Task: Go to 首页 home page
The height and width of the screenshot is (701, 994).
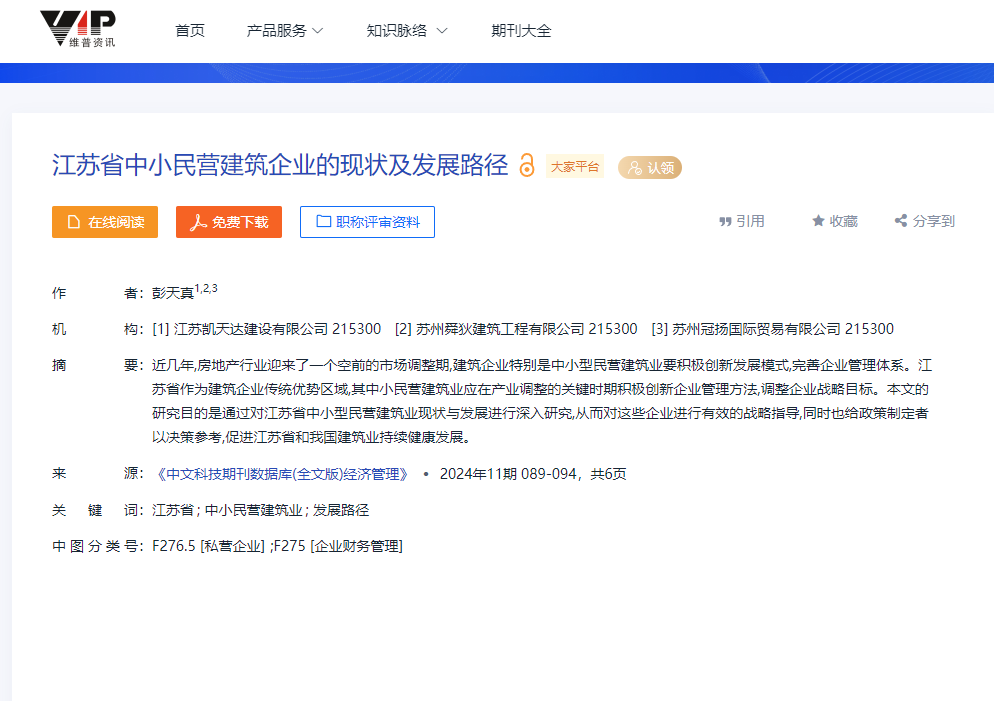Action: tap(190, 31)
